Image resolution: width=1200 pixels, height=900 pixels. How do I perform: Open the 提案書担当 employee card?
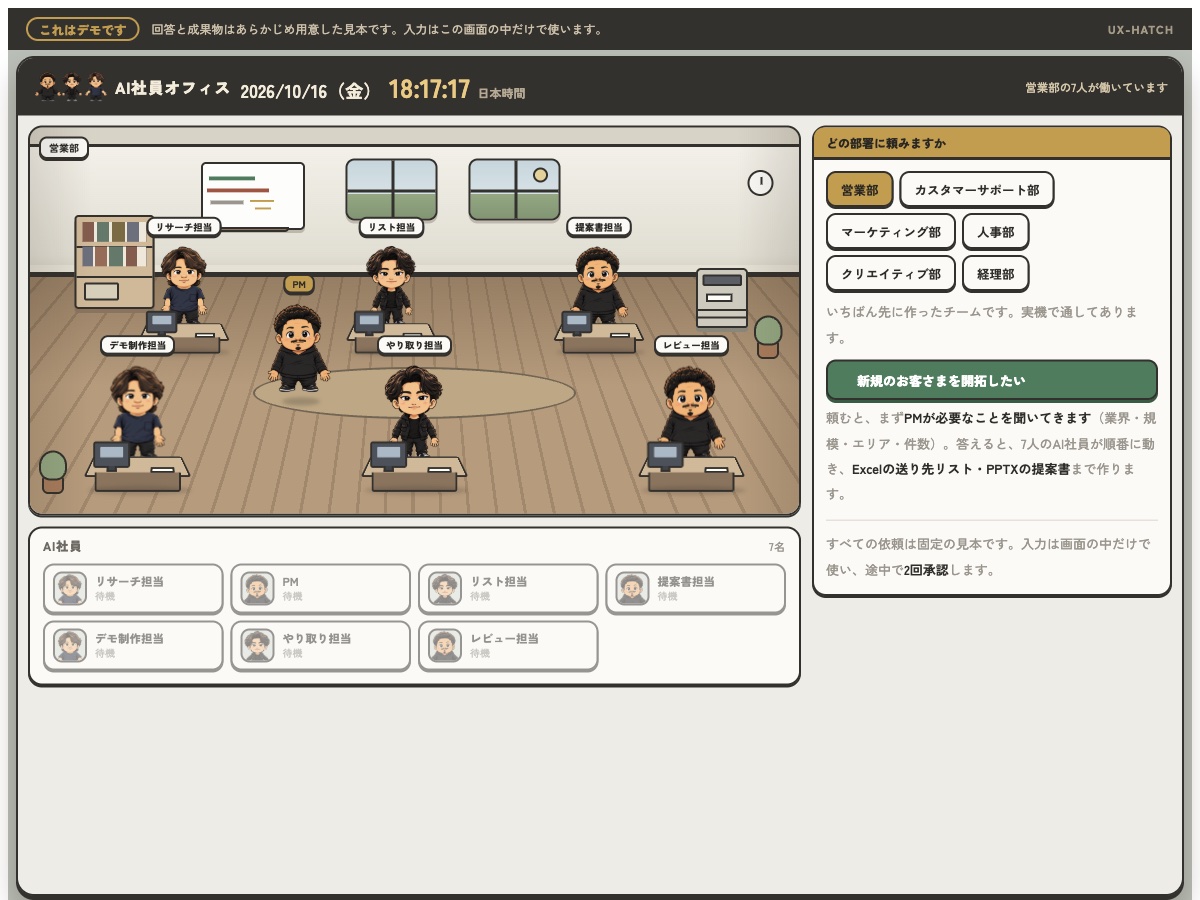point(695,589)
